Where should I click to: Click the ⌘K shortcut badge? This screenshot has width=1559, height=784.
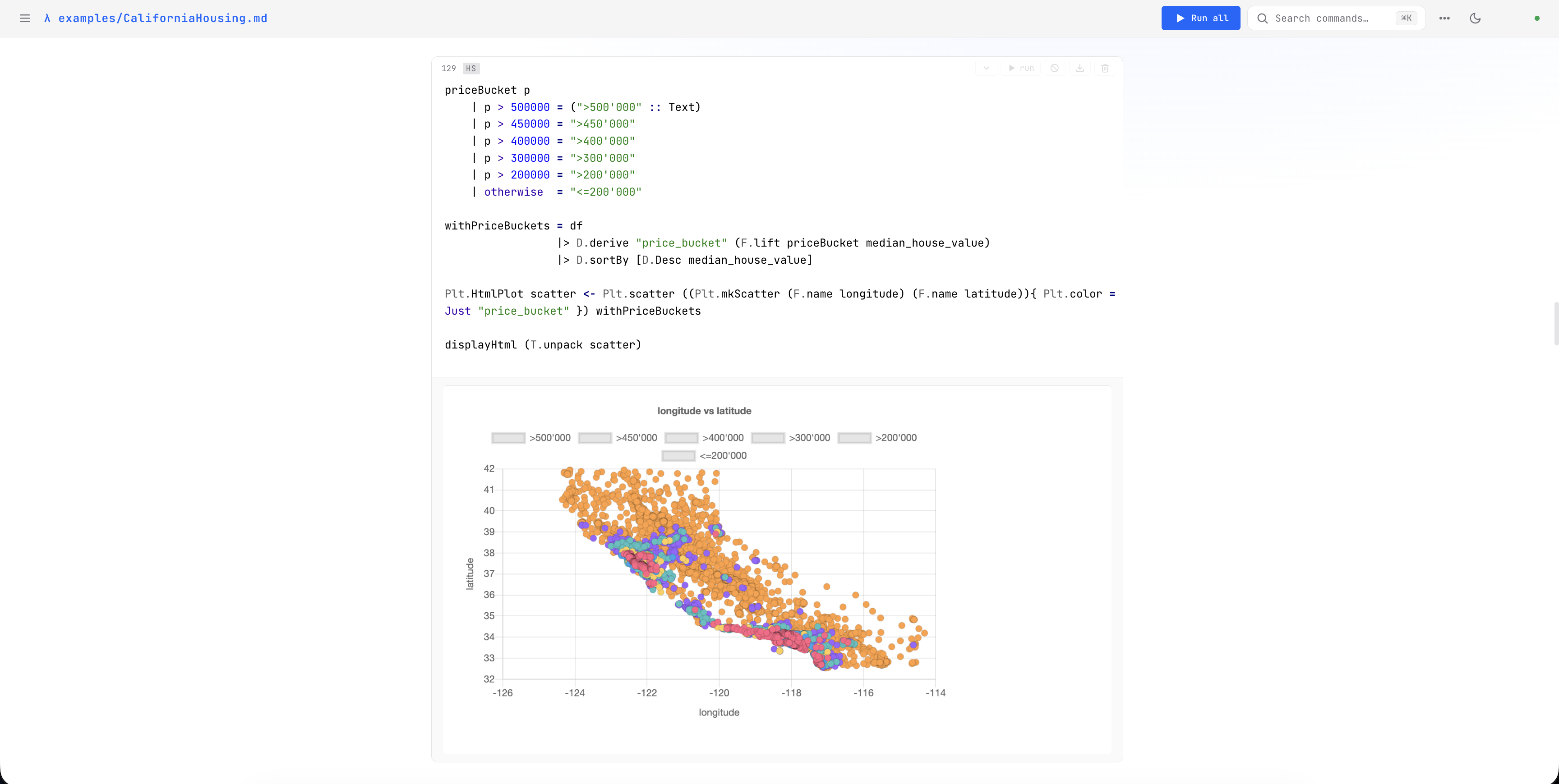(1406, 18)
